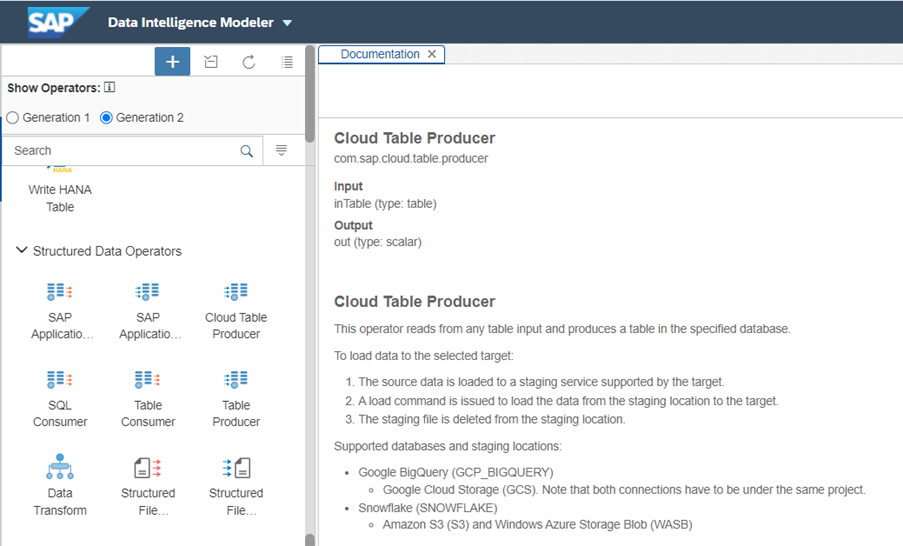This screenshot has width=903, height=546.
Task: Collapse the Structured Data Operators section
Action: (x=22, y=251)
